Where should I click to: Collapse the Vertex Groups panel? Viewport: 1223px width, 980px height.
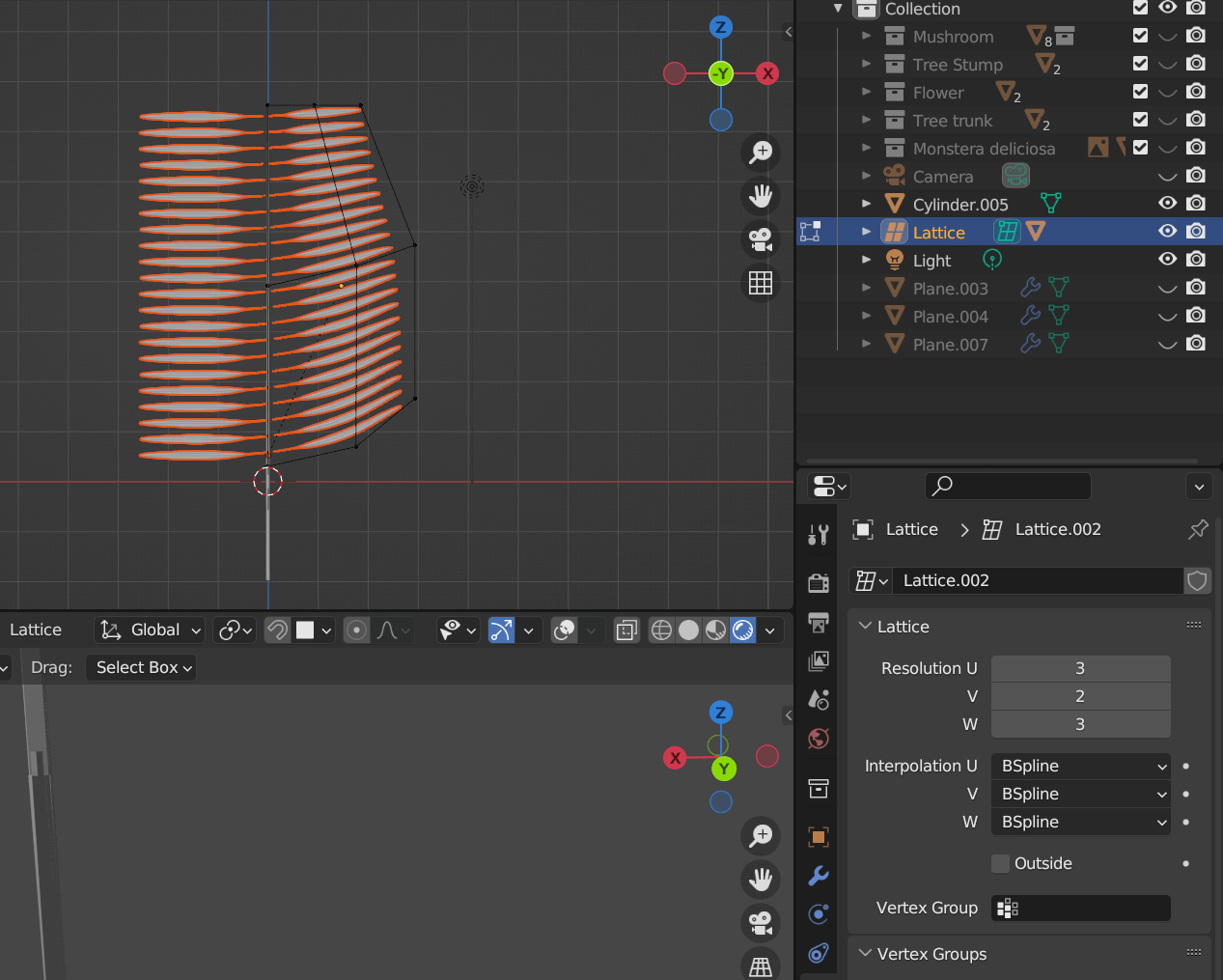point(865,953)
